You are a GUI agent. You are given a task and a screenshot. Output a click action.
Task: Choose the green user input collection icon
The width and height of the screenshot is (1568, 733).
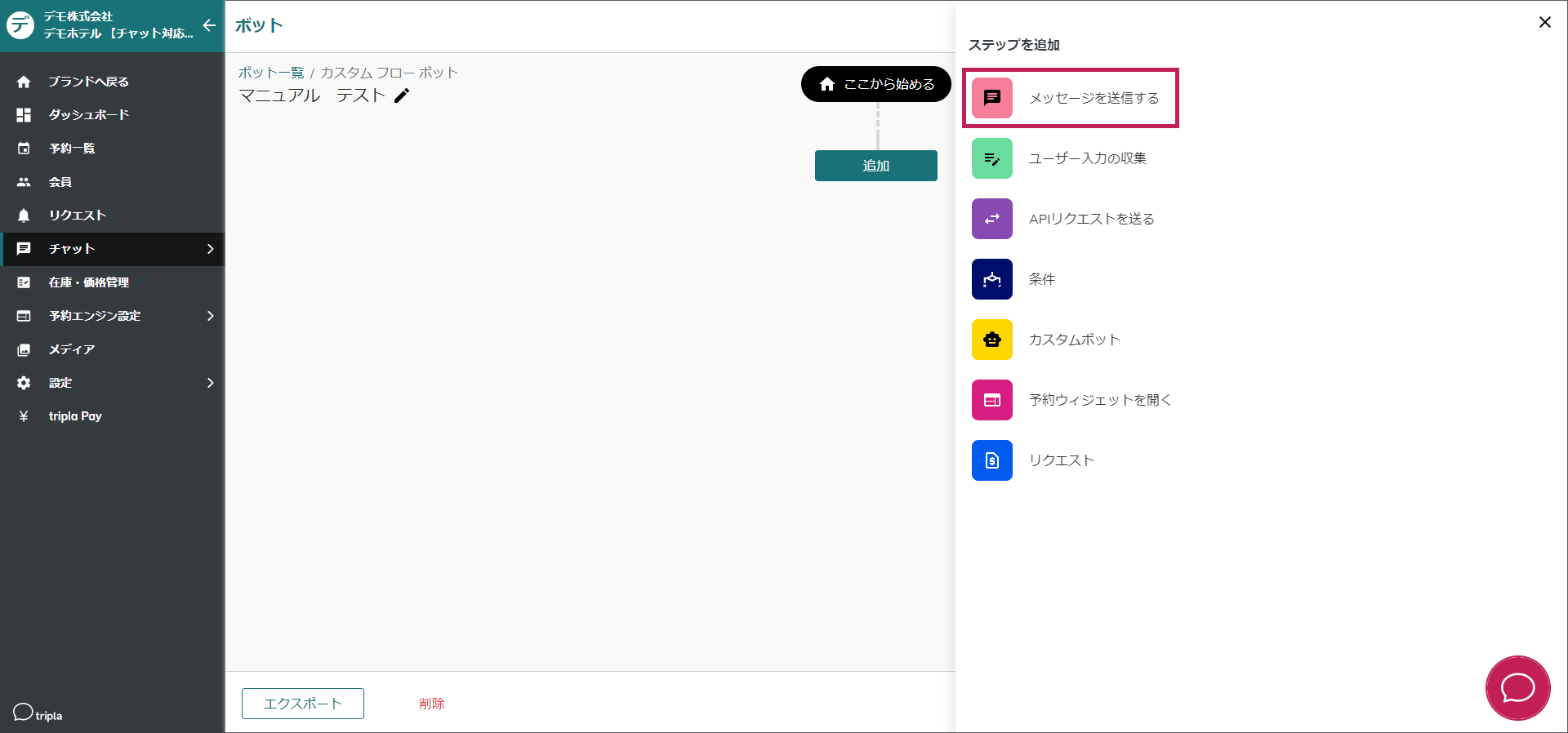click(x=991, y=158)
